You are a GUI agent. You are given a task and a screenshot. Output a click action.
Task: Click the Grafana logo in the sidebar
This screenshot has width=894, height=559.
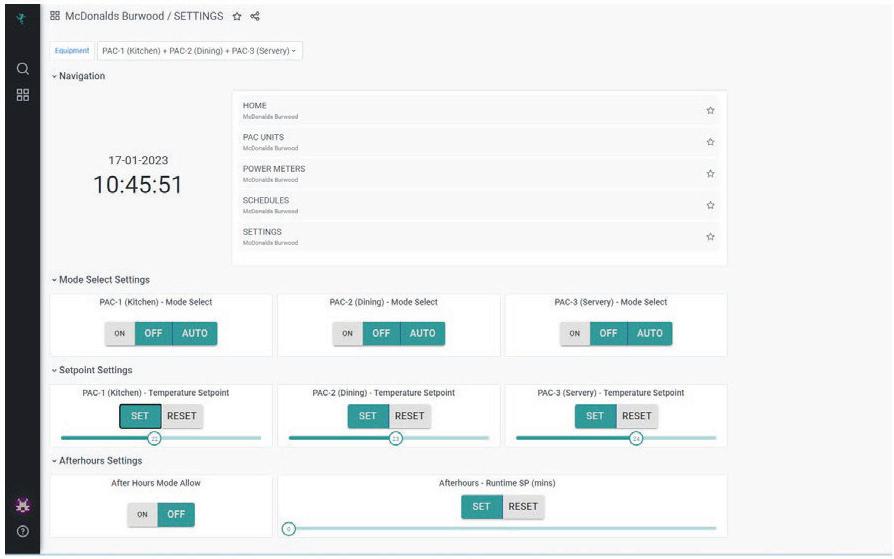coord(22,19)
